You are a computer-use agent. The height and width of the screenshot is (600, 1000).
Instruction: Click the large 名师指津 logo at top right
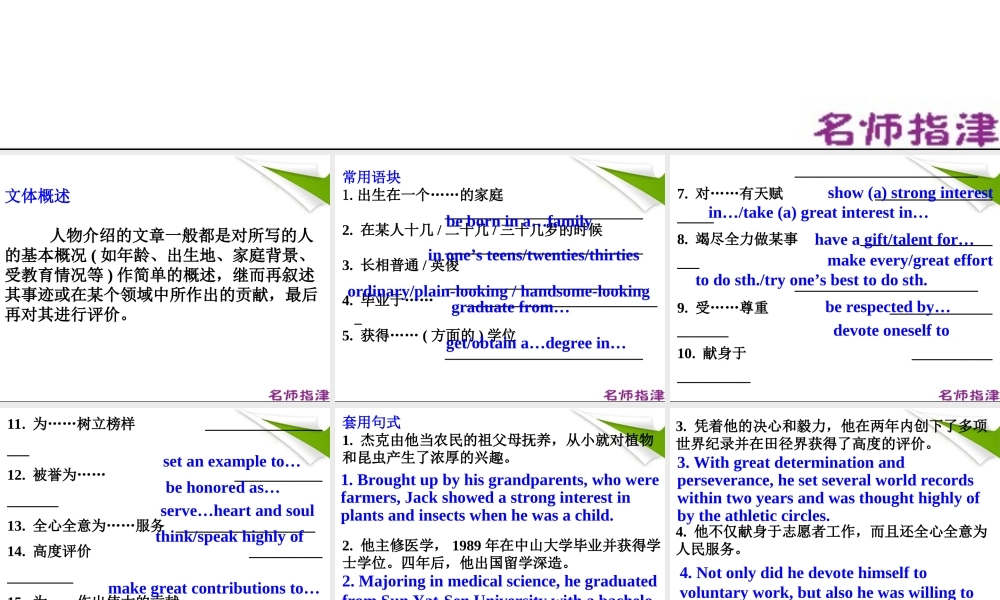tap(905, 128)
